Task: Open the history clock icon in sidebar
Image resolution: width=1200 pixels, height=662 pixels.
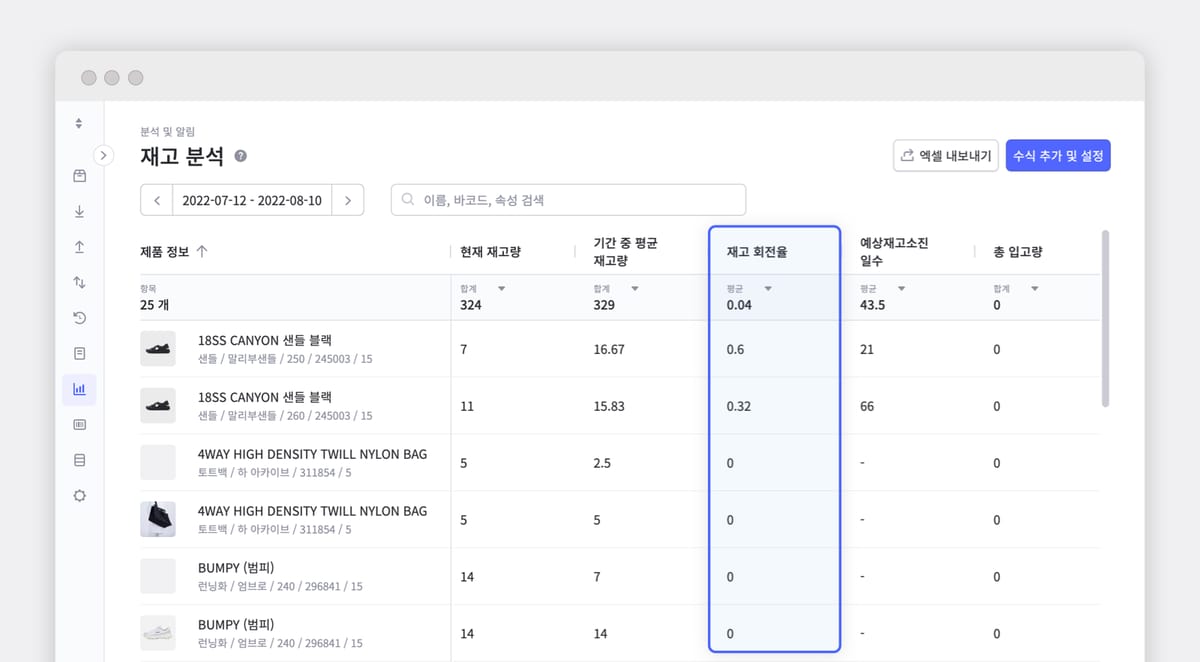Action: pyautogui.click(x=79, y=318)
